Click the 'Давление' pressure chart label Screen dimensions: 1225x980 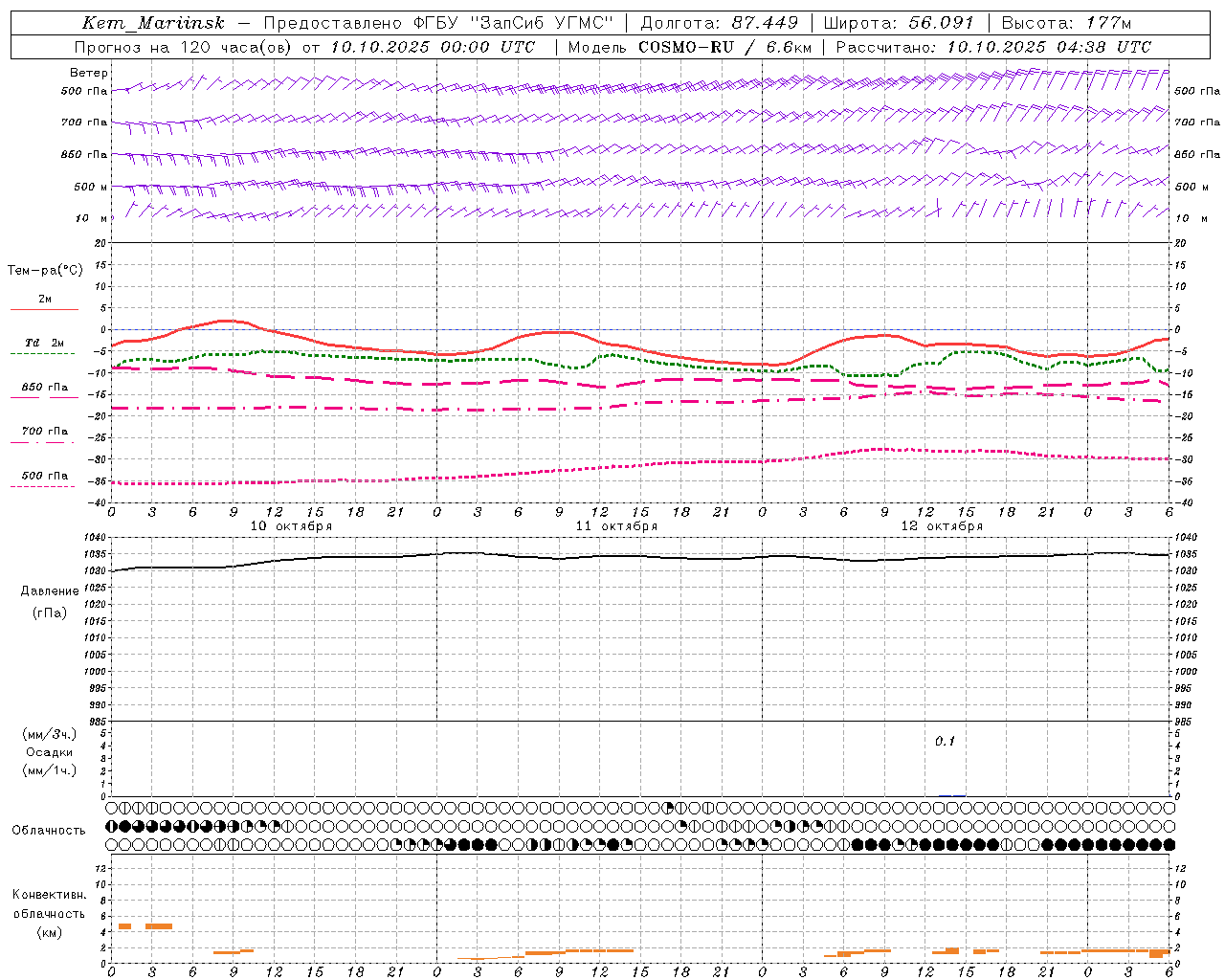click(50, 591)
